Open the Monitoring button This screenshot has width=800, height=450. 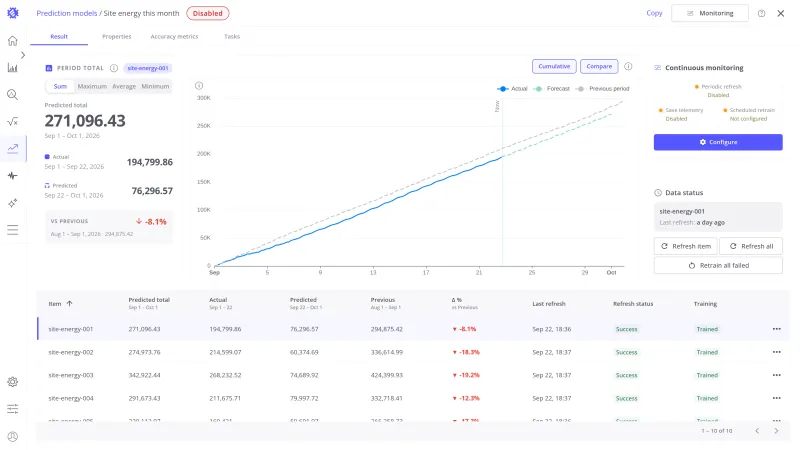tap(710, 13)
